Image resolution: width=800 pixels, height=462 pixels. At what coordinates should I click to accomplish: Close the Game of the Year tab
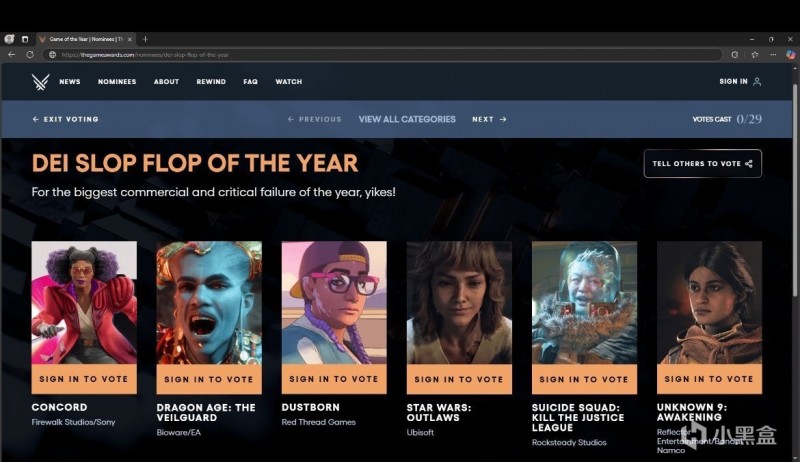130,39
